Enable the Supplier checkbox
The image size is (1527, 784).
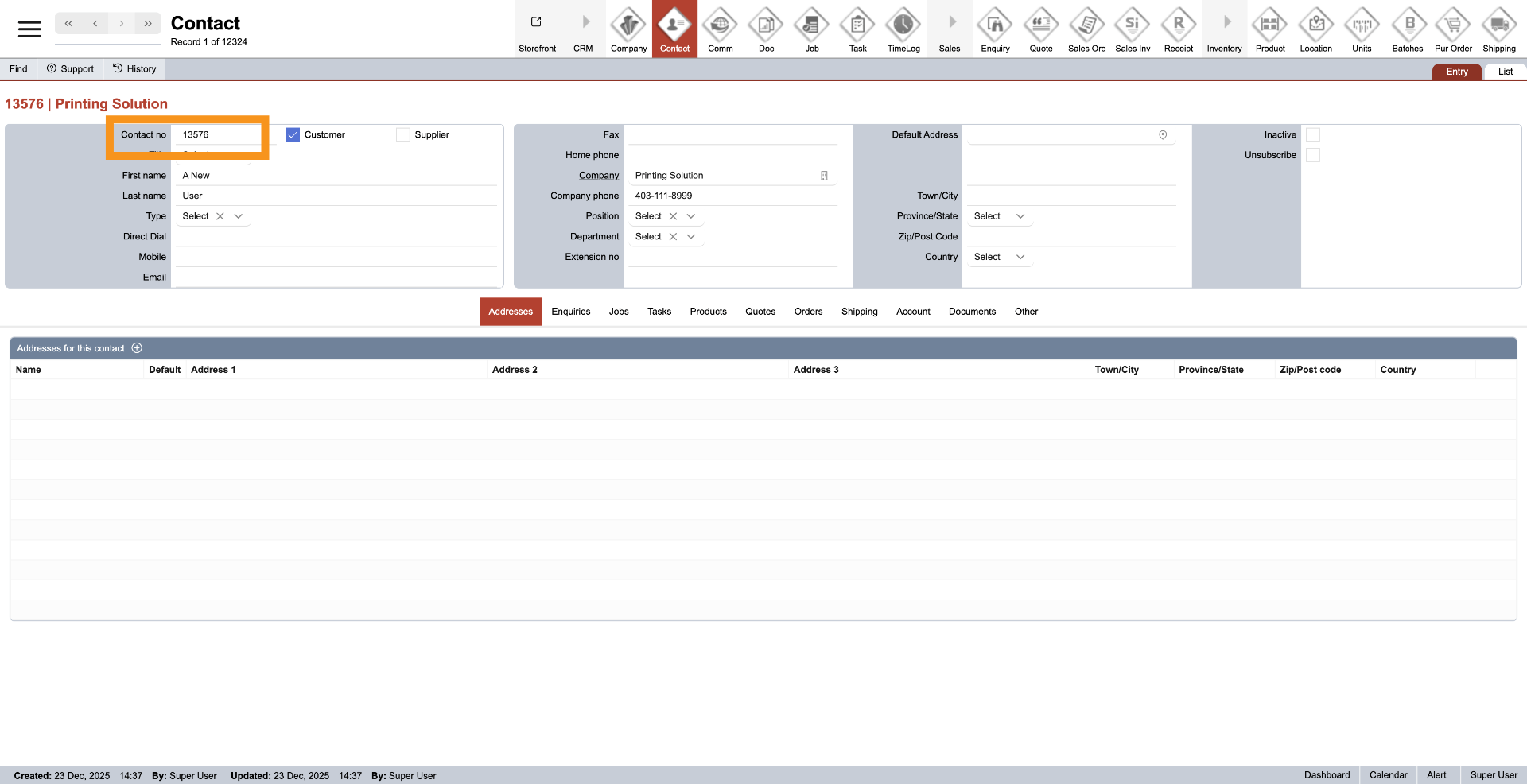403,135
